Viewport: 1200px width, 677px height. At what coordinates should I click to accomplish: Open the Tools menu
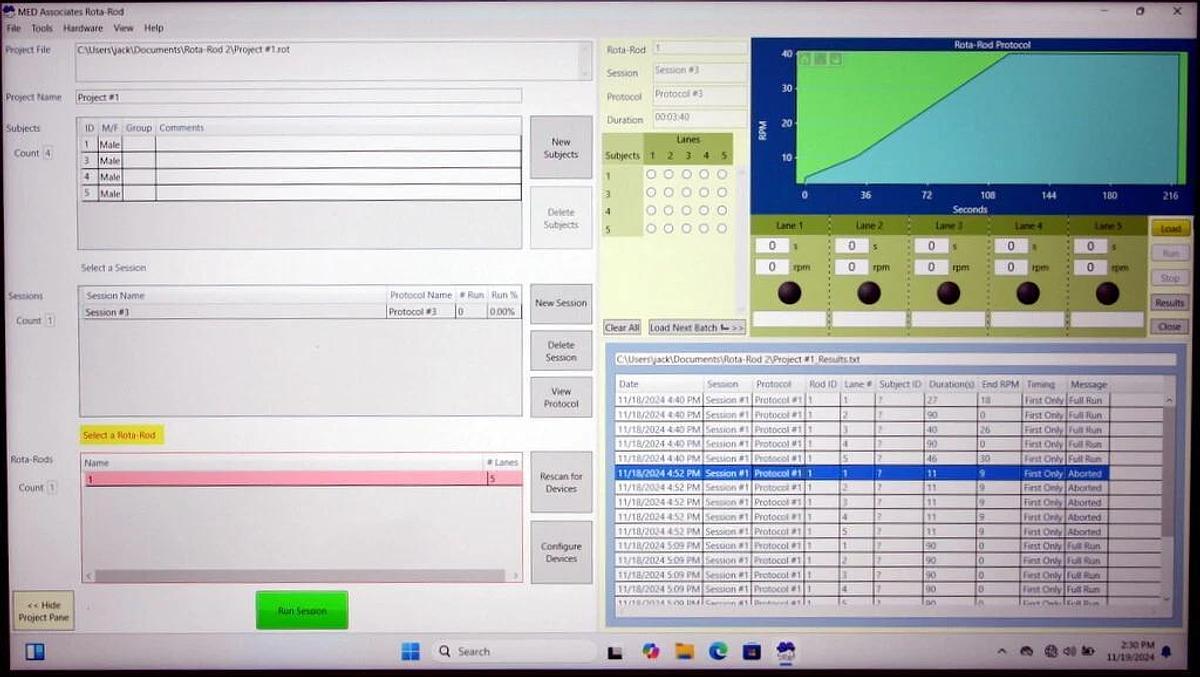point(42,28)
